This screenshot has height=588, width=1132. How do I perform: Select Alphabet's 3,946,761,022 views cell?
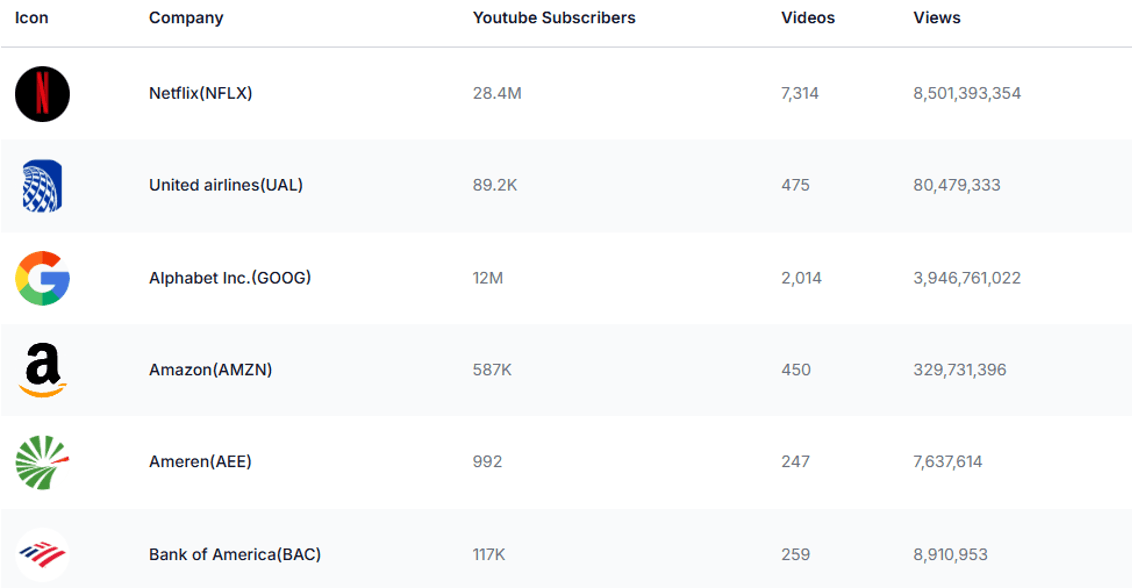tap(967, 278)
